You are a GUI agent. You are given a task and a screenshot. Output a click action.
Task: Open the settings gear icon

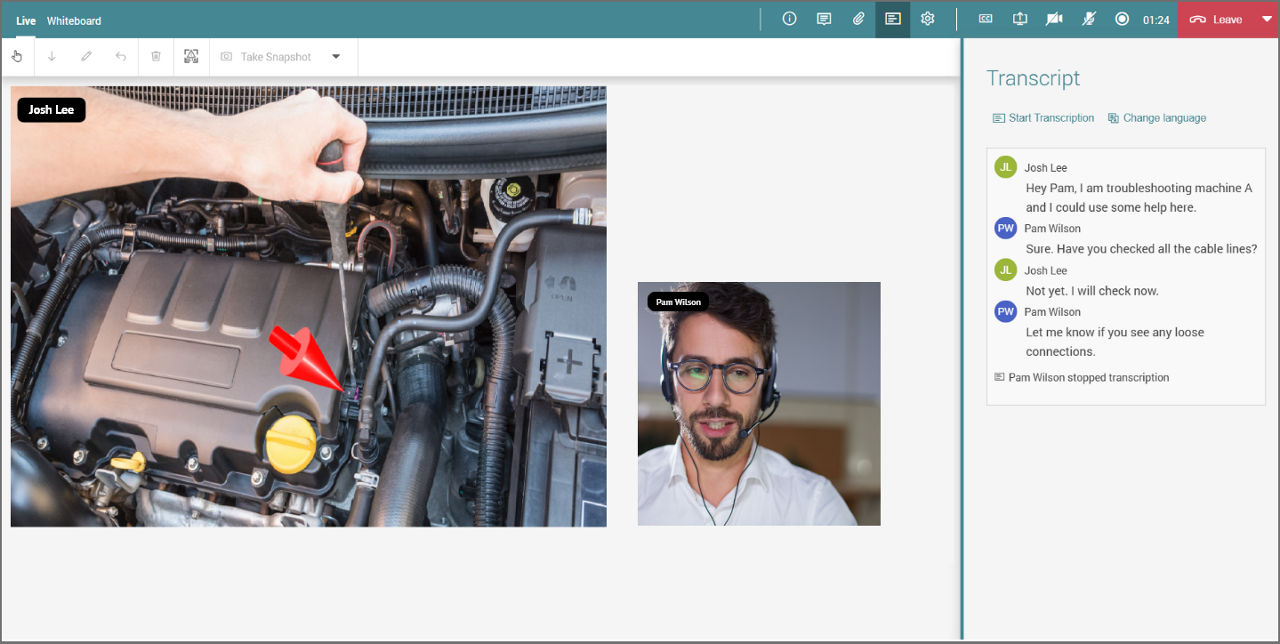pyautogui.click(x=927, y=19)
